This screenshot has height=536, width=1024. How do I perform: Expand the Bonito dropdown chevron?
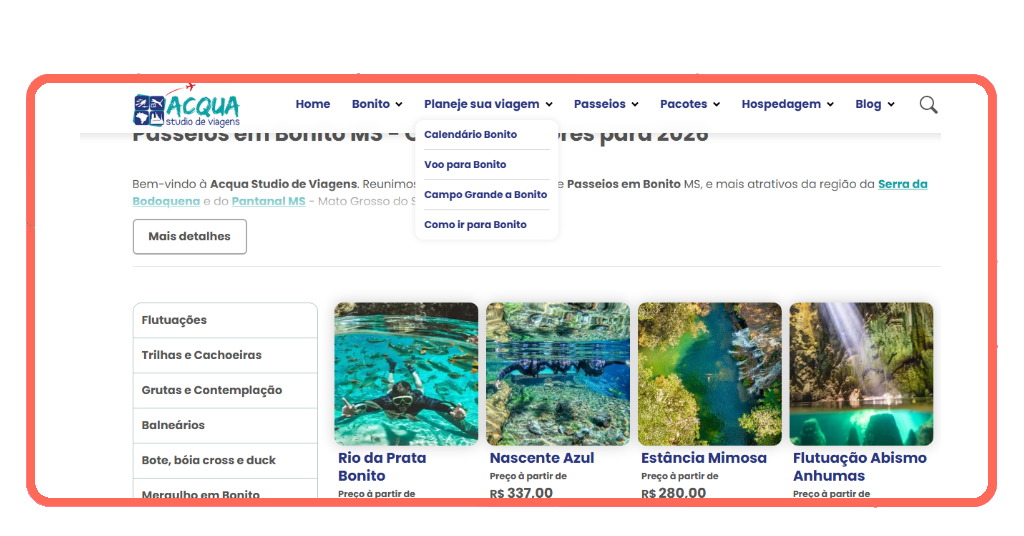399,104
